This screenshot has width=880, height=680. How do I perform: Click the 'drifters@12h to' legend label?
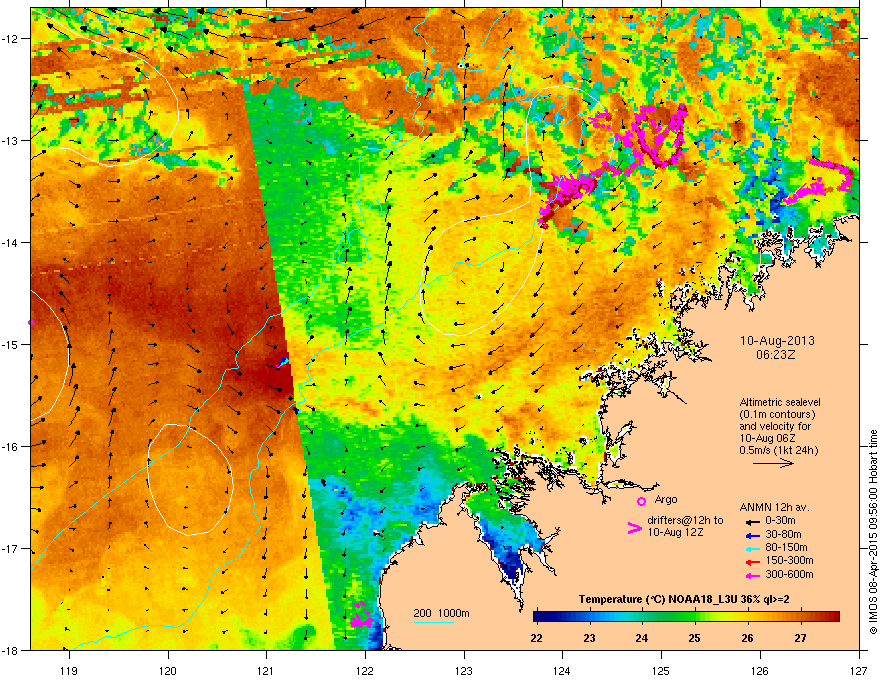(x=685, y=521)
